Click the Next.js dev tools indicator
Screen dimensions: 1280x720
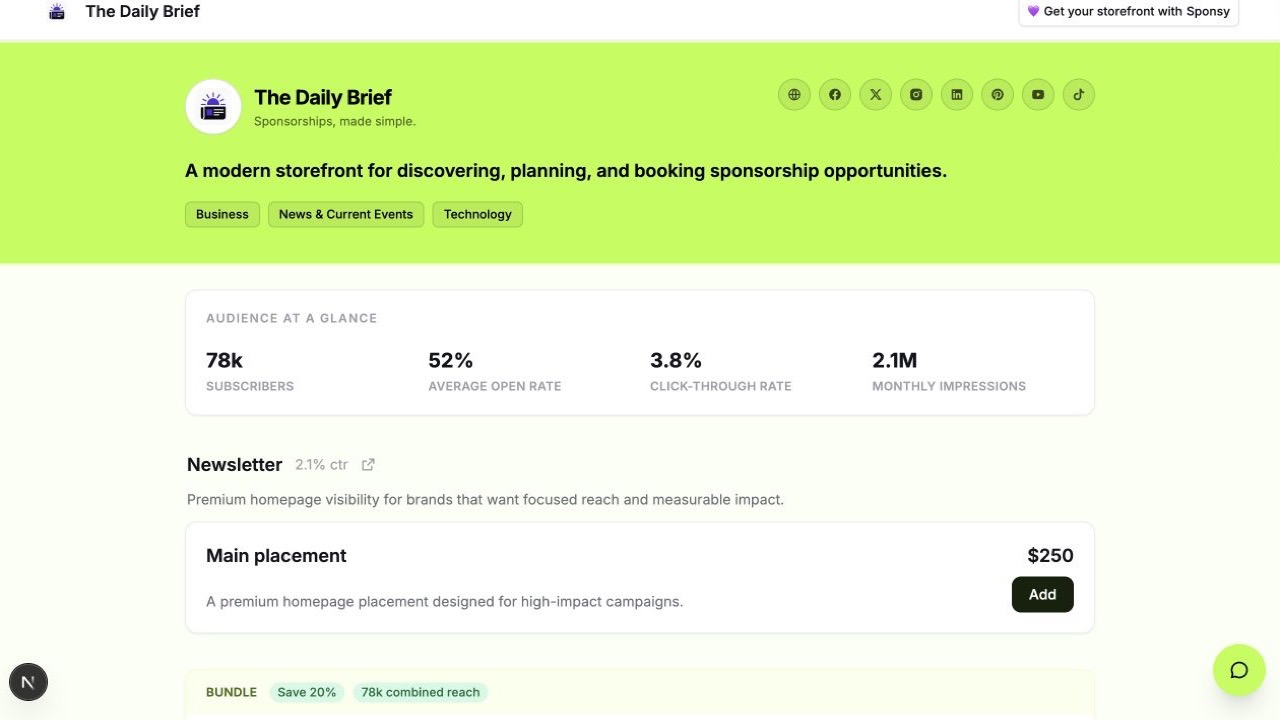point(28,682)
